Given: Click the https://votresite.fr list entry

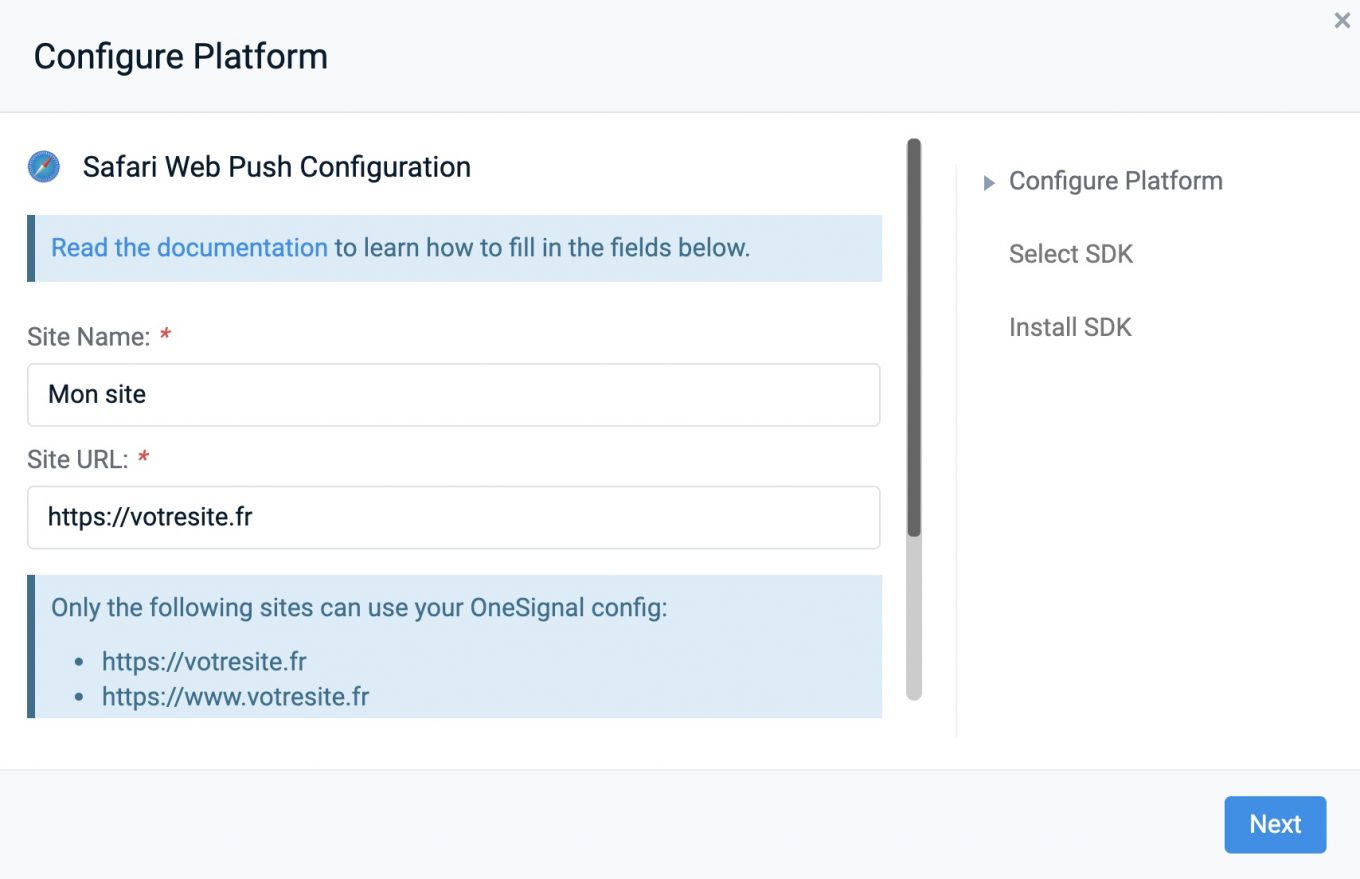Looking at the screenshot, I should pyautogui.click(x=204, y=661).
